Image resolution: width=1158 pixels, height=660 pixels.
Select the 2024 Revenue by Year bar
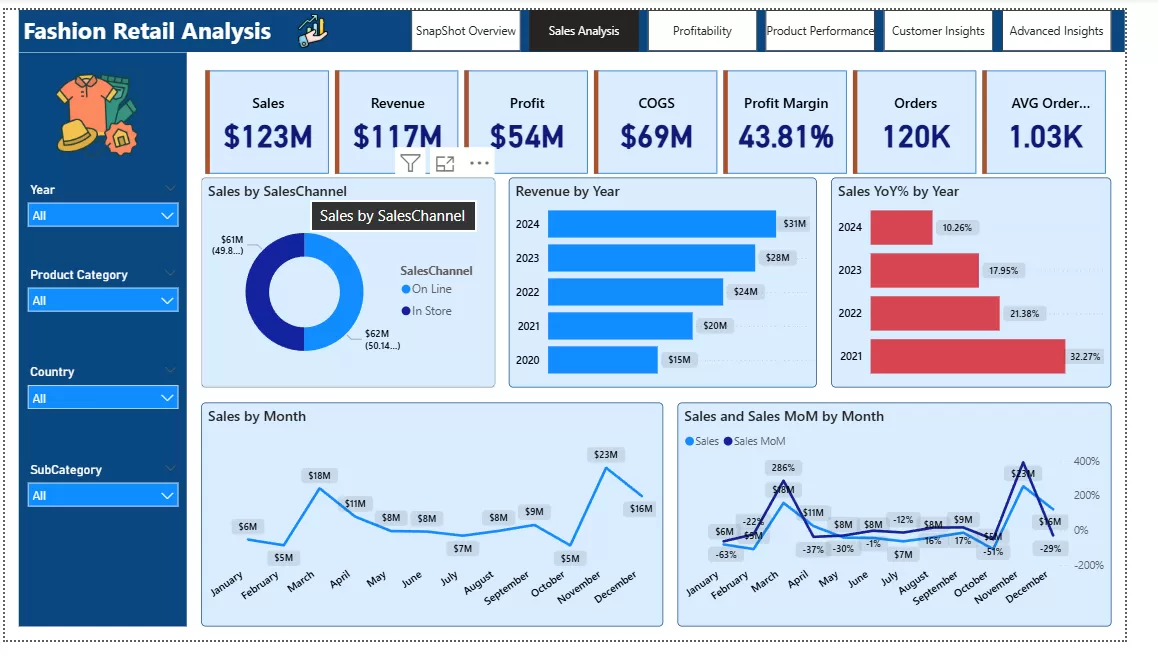click(661, 224)
